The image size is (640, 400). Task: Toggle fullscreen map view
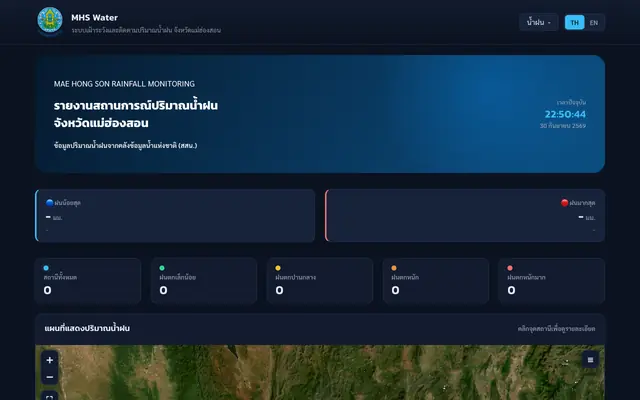click(49, 396)
